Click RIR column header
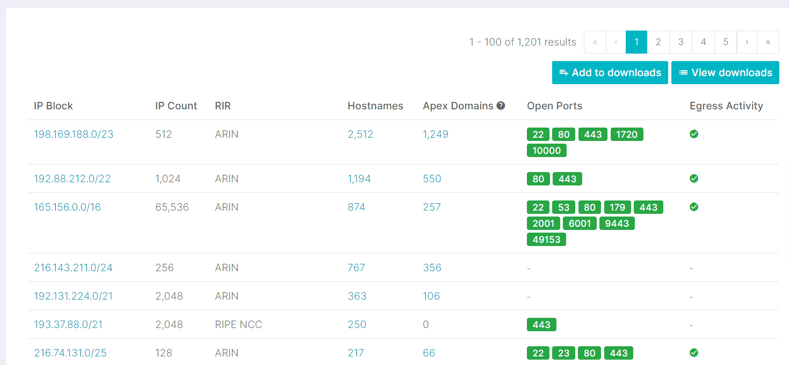This screenshot has height=365, width=789. (x=222, y=106)
